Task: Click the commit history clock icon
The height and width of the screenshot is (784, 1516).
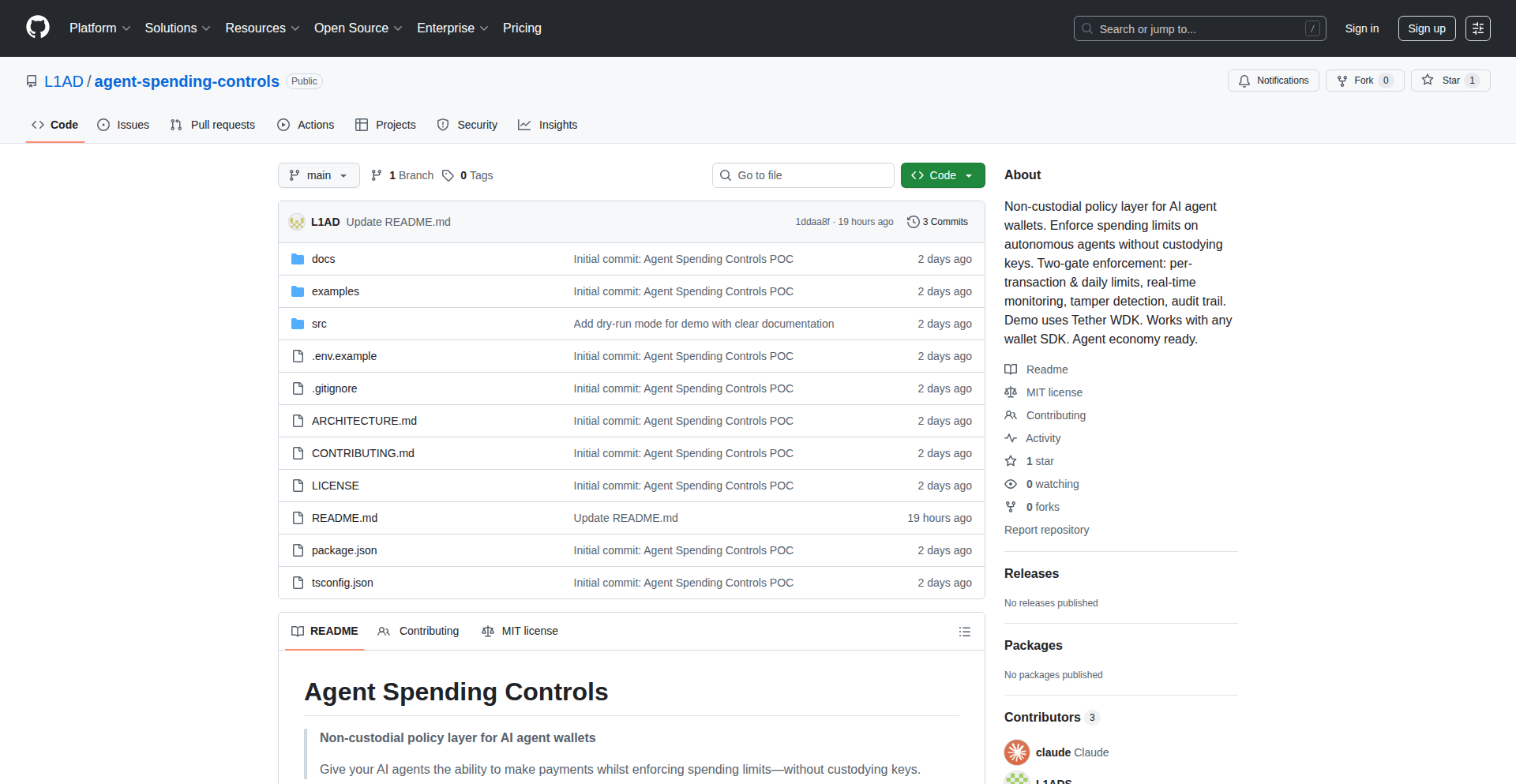Action: pos(914,222)
